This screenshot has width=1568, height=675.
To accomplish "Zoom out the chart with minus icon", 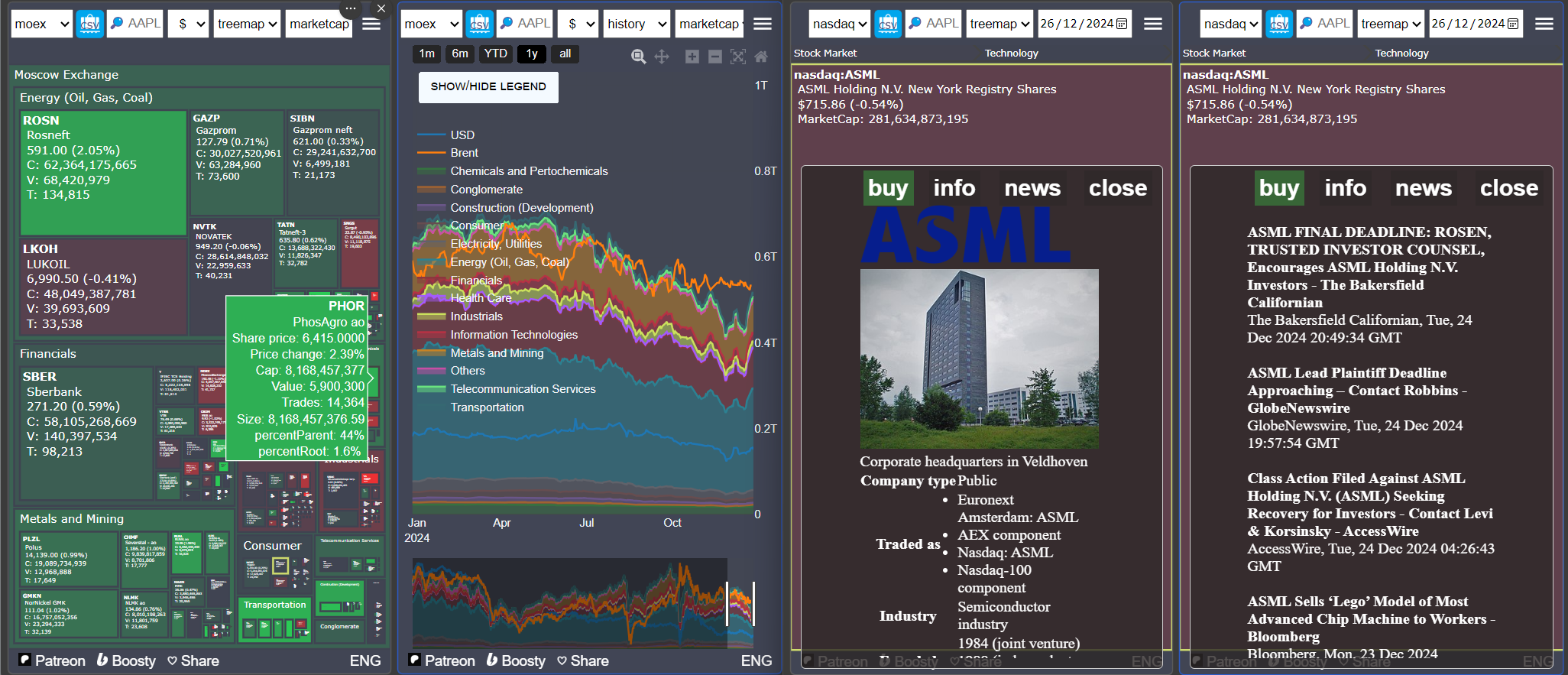I will click(715, 57).
